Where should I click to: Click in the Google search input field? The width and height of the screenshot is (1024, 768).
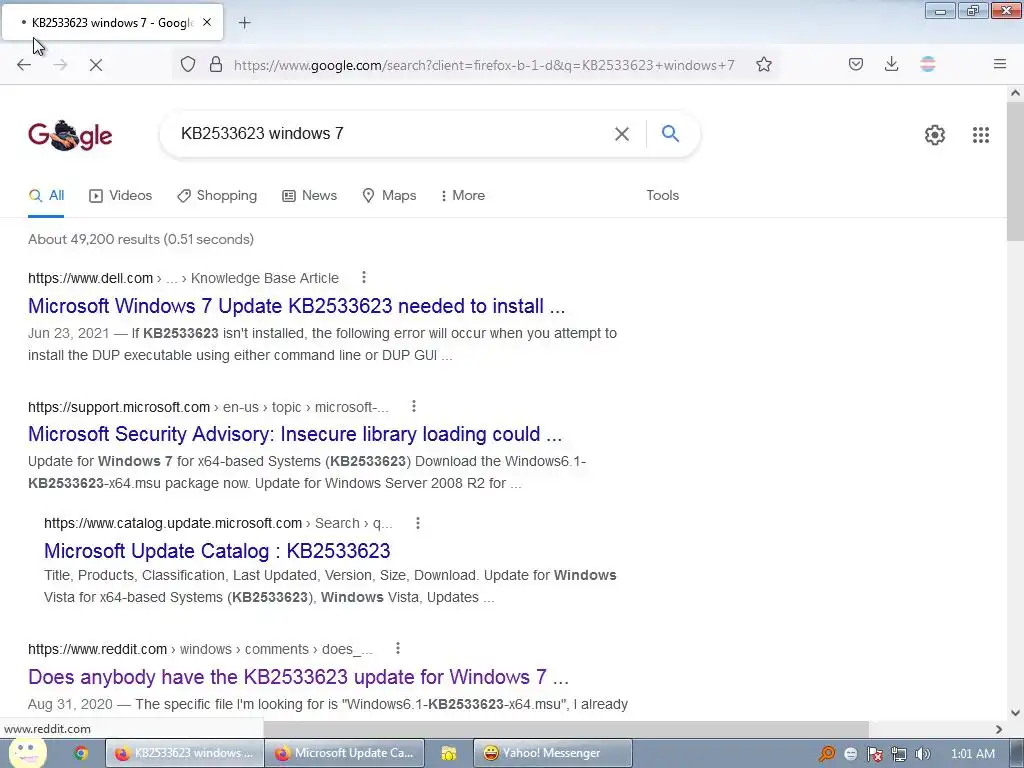pos(392,134)
